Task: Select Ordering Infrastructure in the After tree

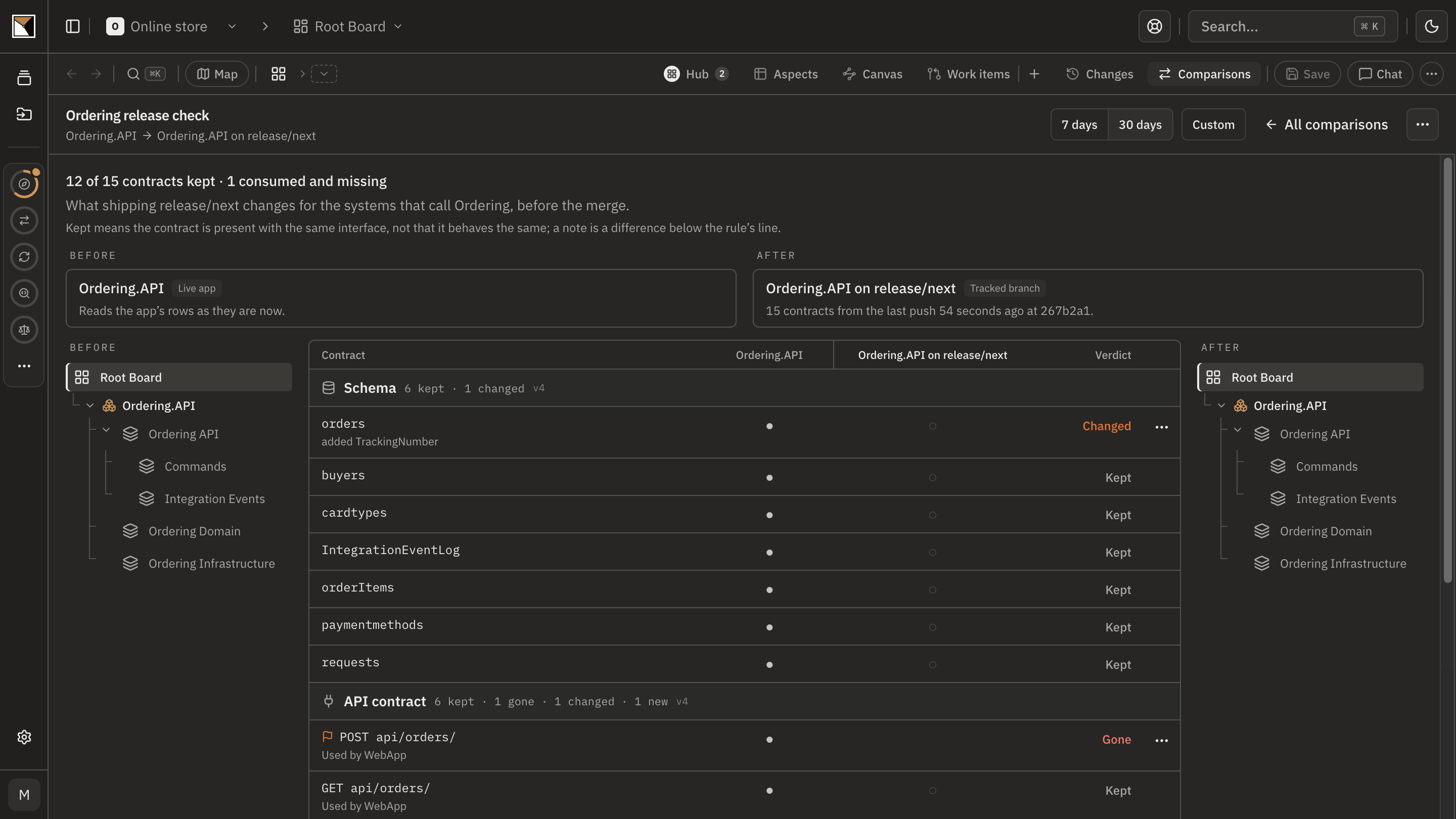Action: point(1342,563)
